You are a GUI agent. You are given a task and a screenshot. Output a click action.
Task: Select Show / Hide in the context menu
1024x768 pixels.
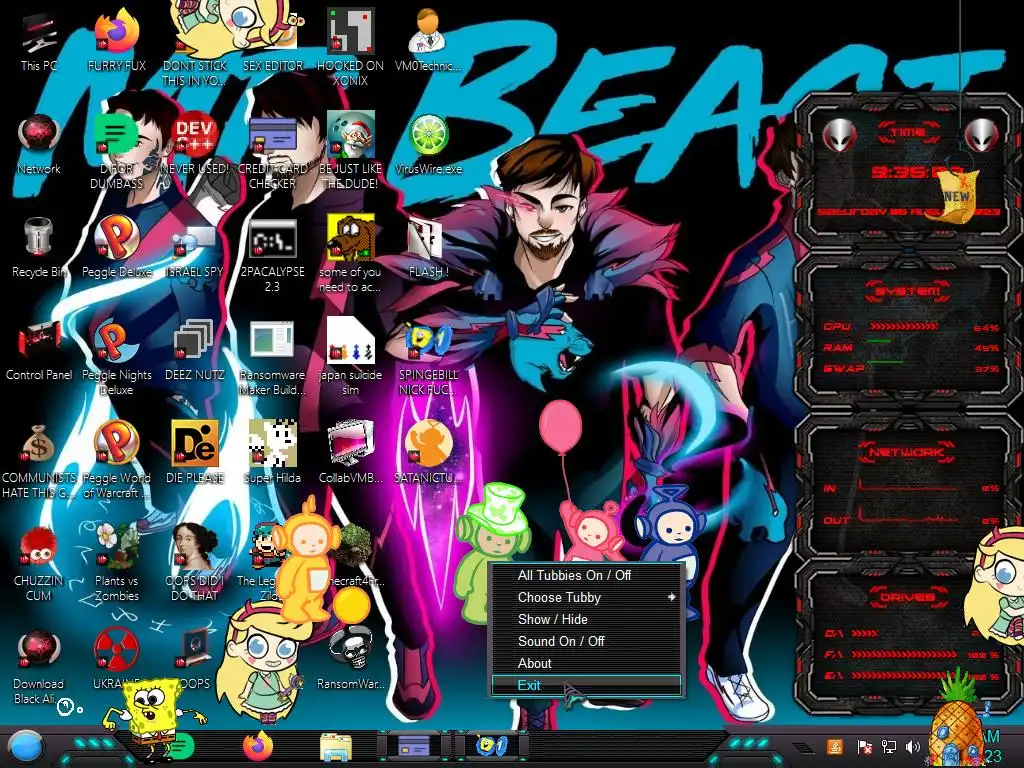click(x=586, y=619)
